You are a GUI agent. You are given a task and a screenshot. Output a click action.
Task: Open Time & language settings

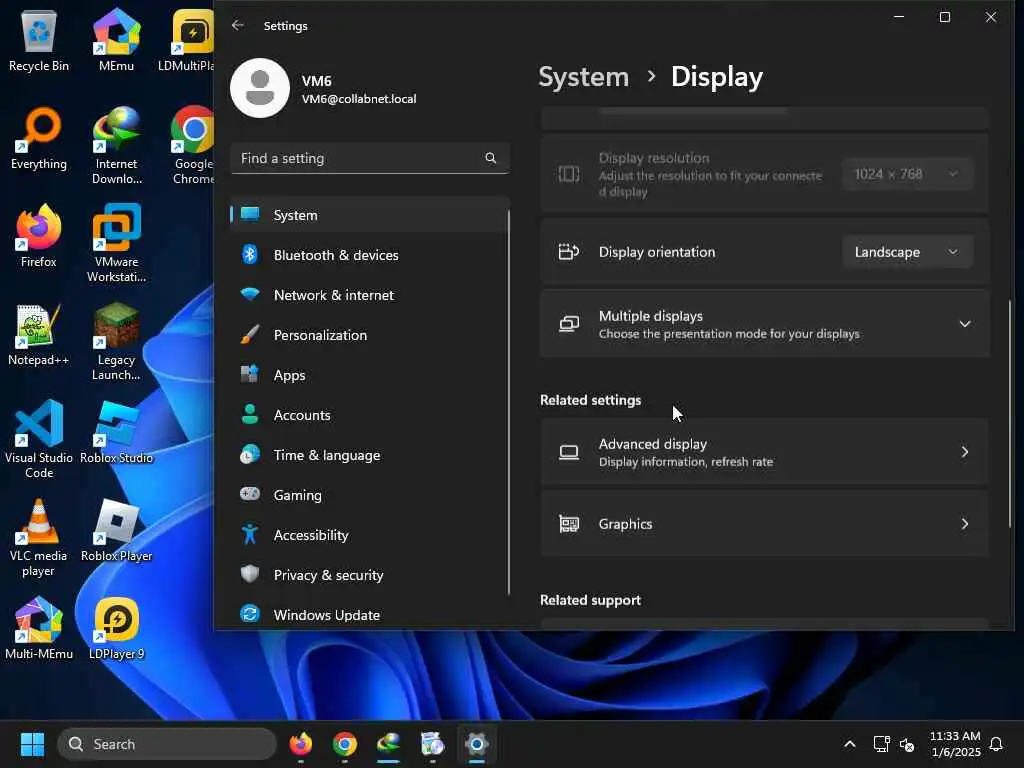pos(370,455)
